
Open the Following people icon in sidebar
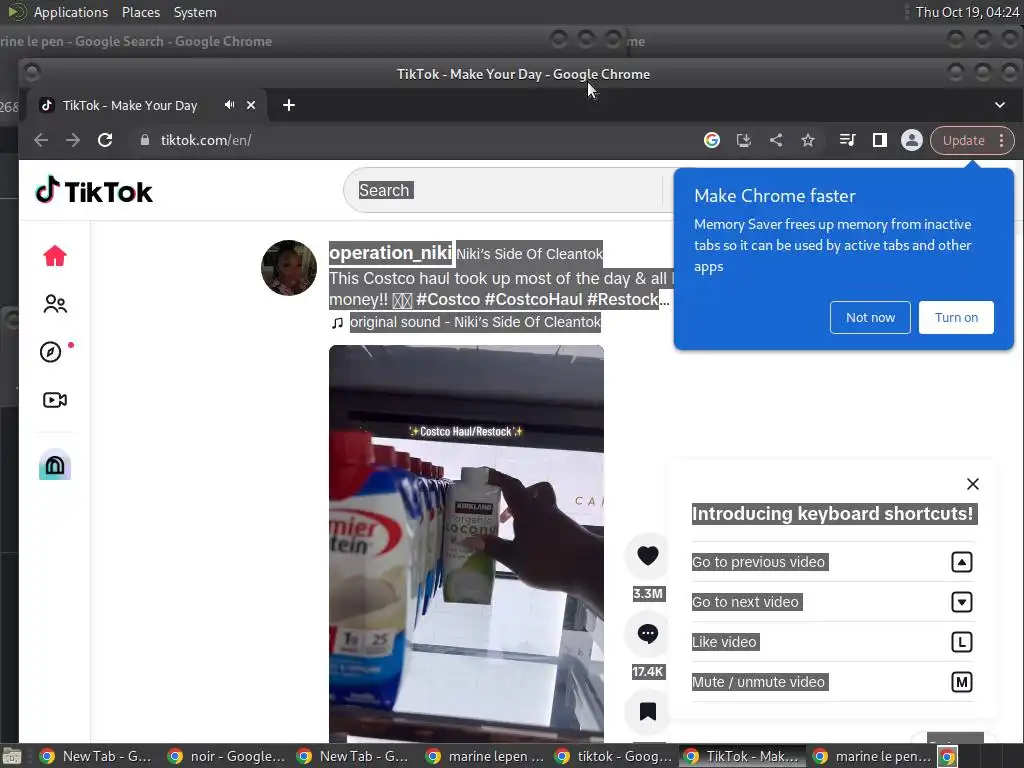[55, 304]
